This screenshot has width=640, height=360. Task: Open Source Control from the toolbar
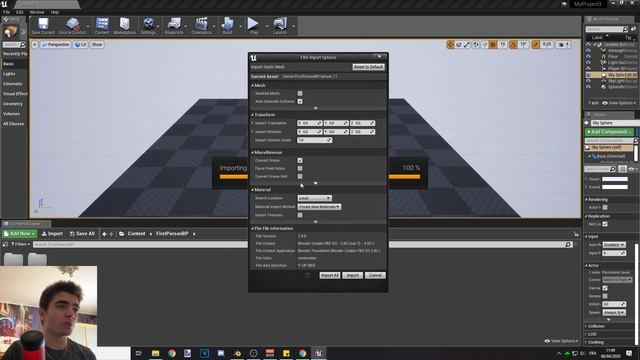(x=72, y=25)
